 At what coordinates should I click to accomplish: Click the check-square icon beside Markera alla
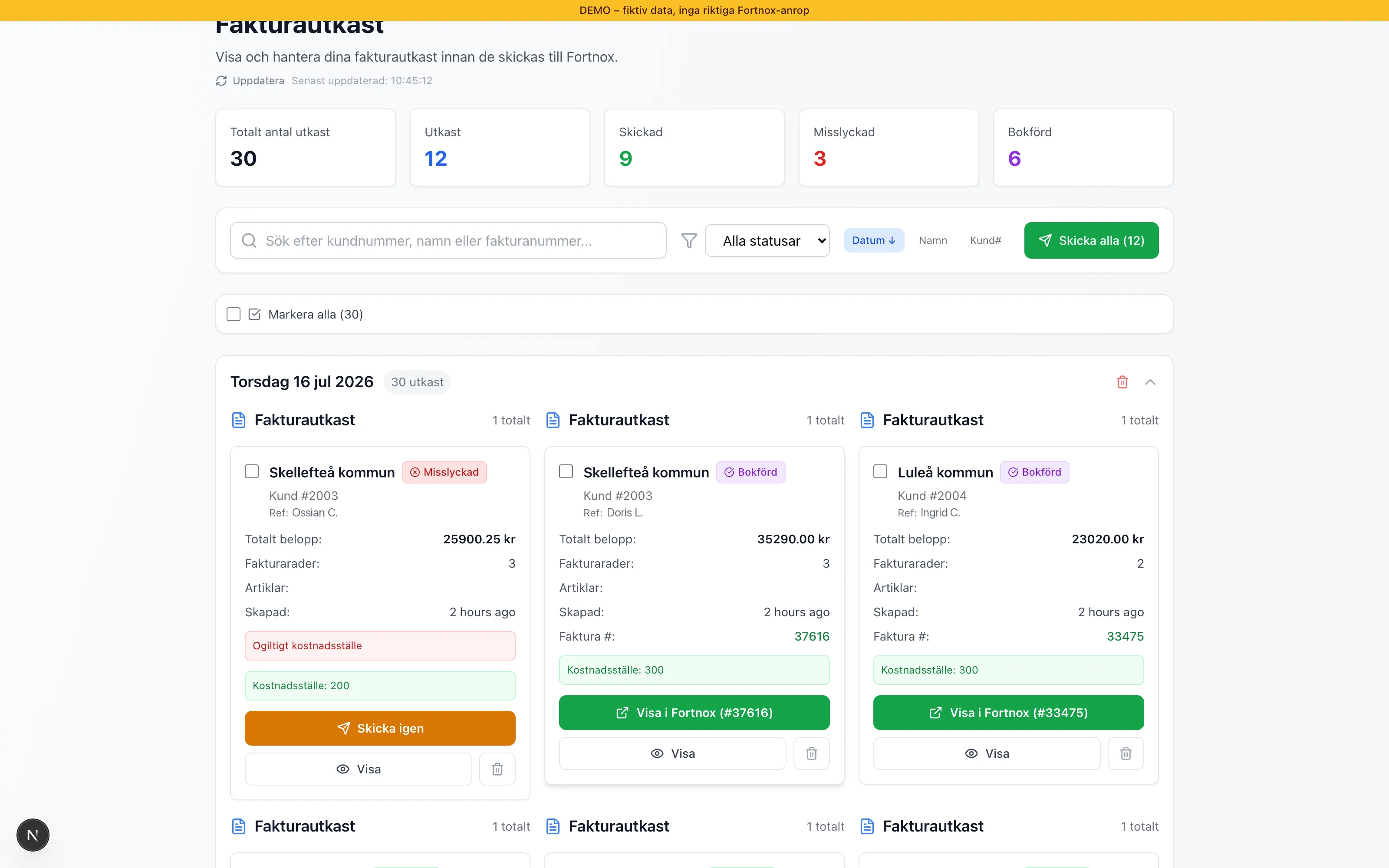click(x=254, y=315)
